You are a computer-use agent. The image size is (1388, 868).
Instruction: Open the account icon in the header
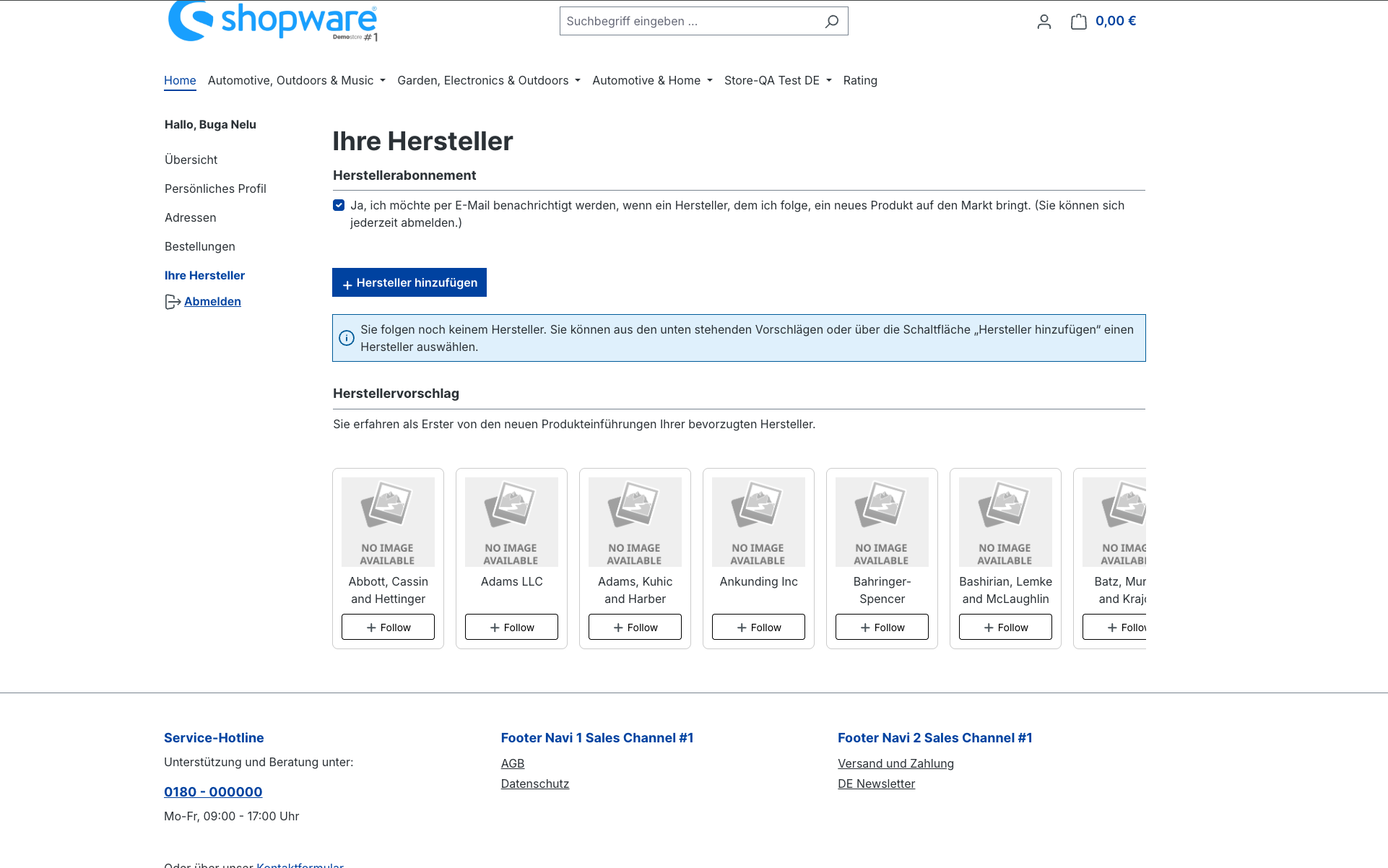click(1044, 21)
